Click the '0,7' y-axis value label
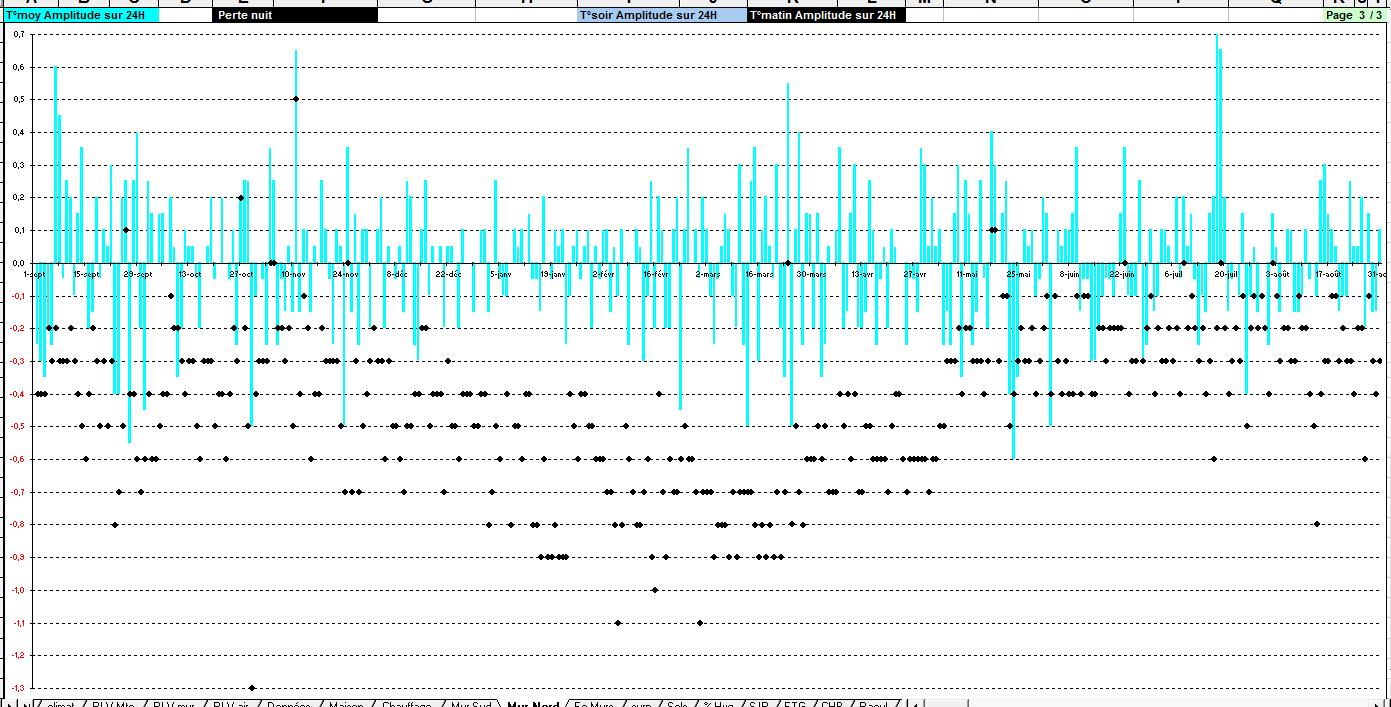This screenshot has height=707, width=1391. pos(19,35)
